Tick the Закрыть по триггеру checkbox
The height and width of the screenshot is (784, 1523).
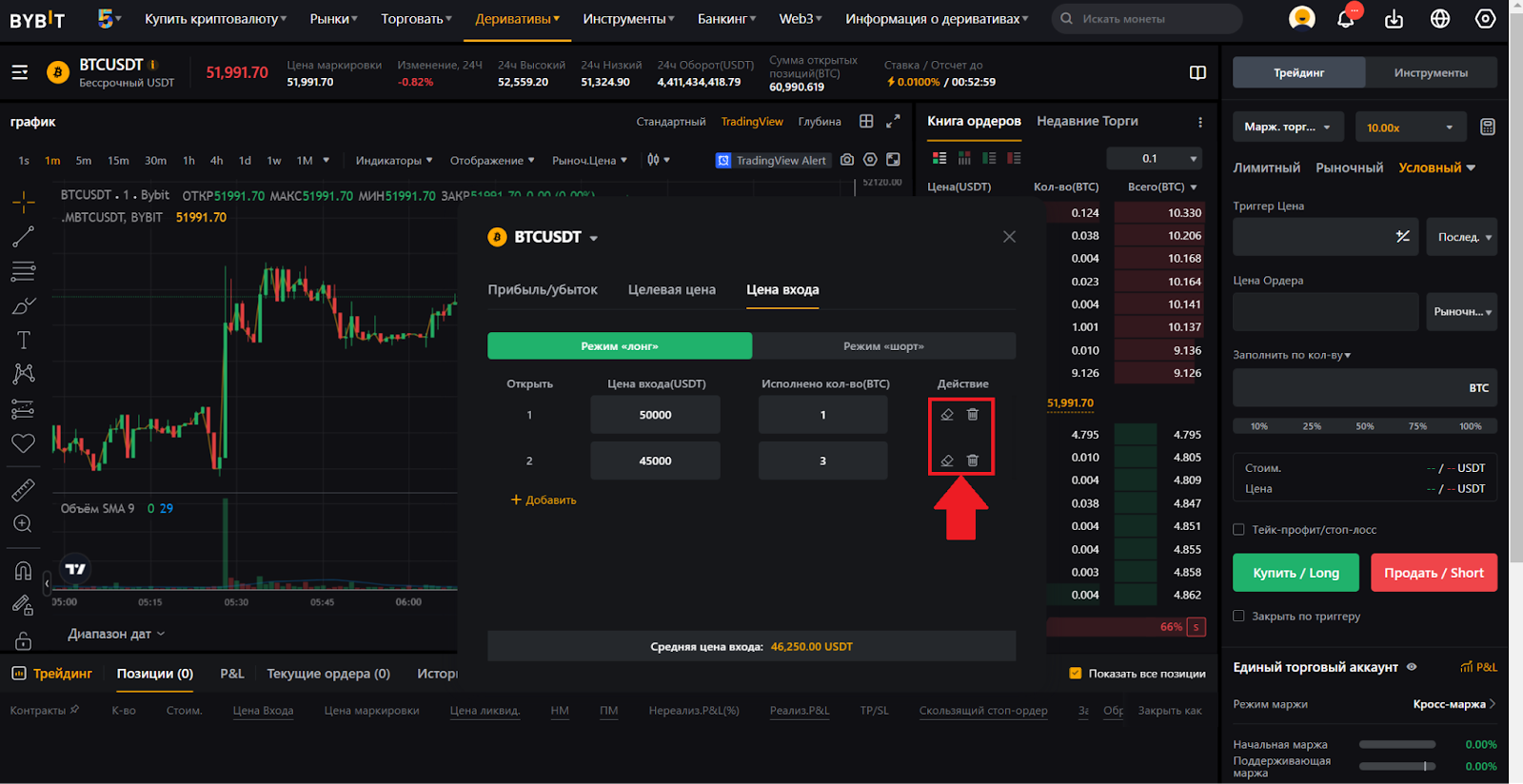[1238, 617]
